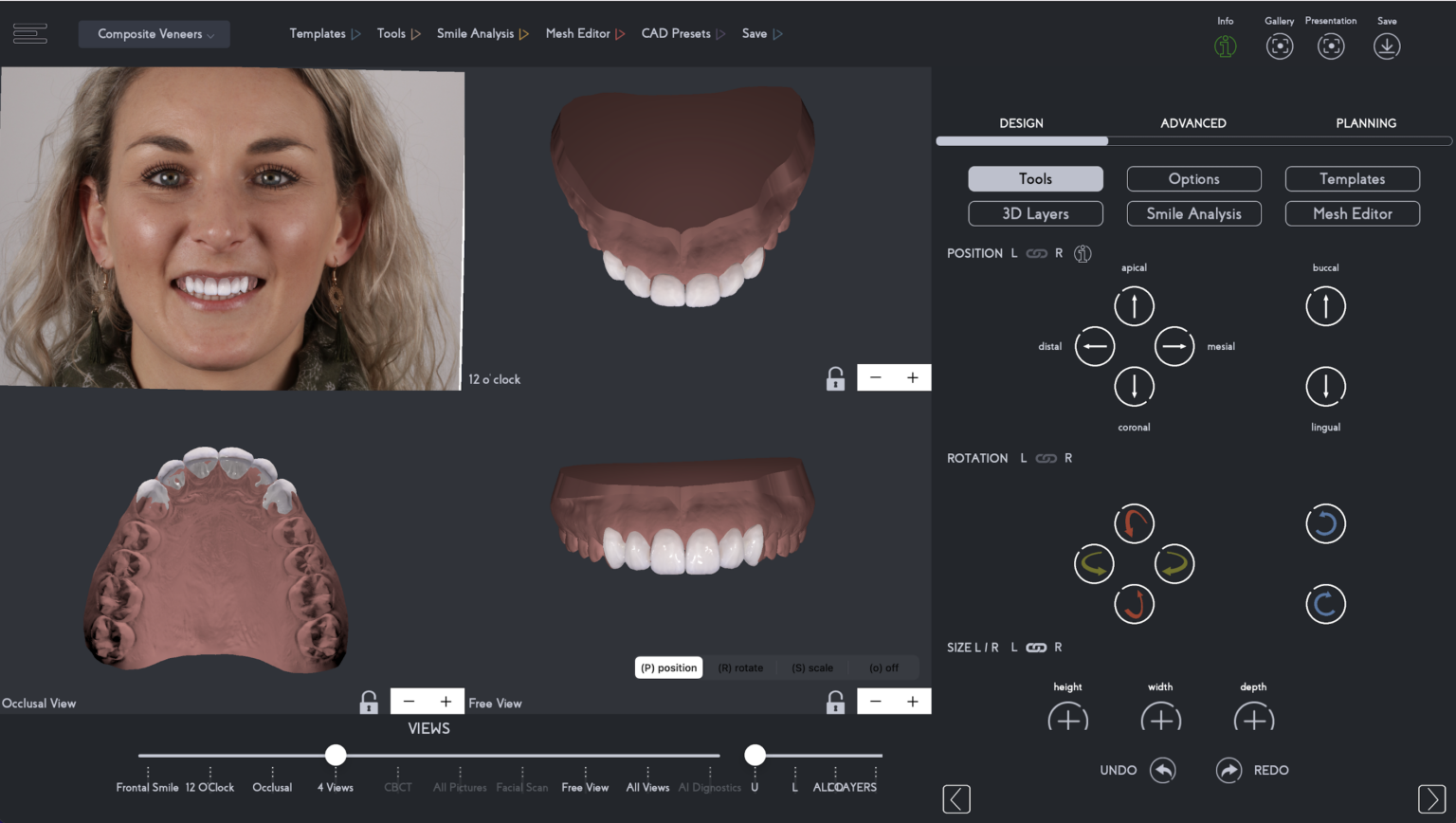Toggle the L/R link for POSITION
The width and height of the screenshot is (1456, 823).
click(x=1035, y=252)
